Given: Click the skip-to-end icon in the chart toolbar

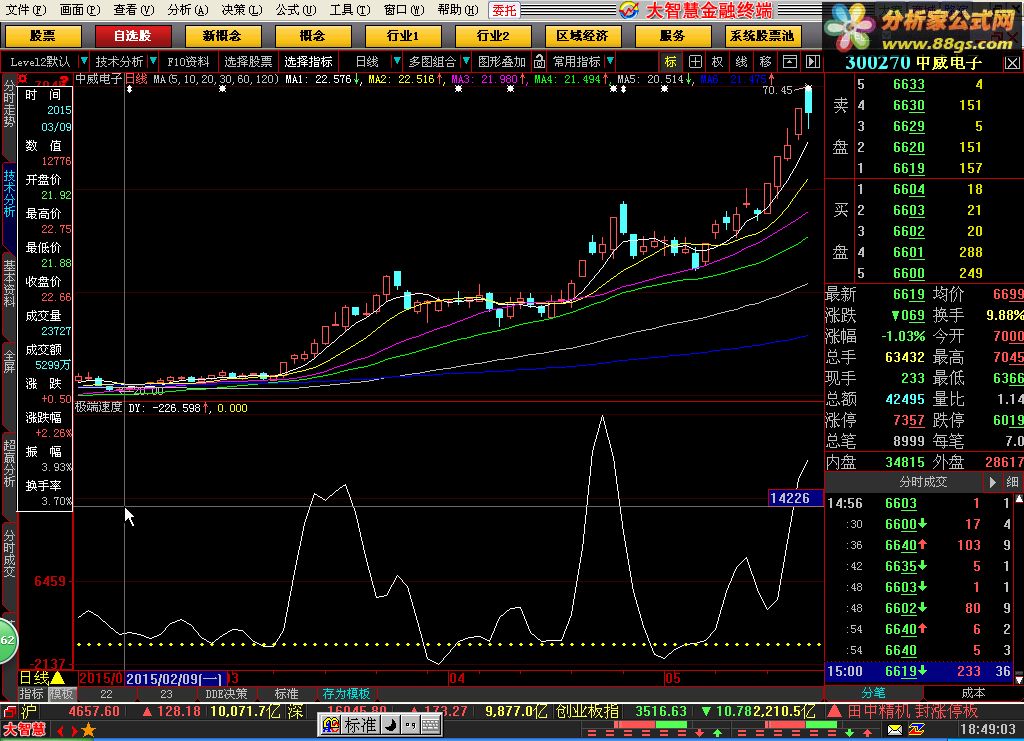Looking at the screenshot, I should click(x=813, y=61).
